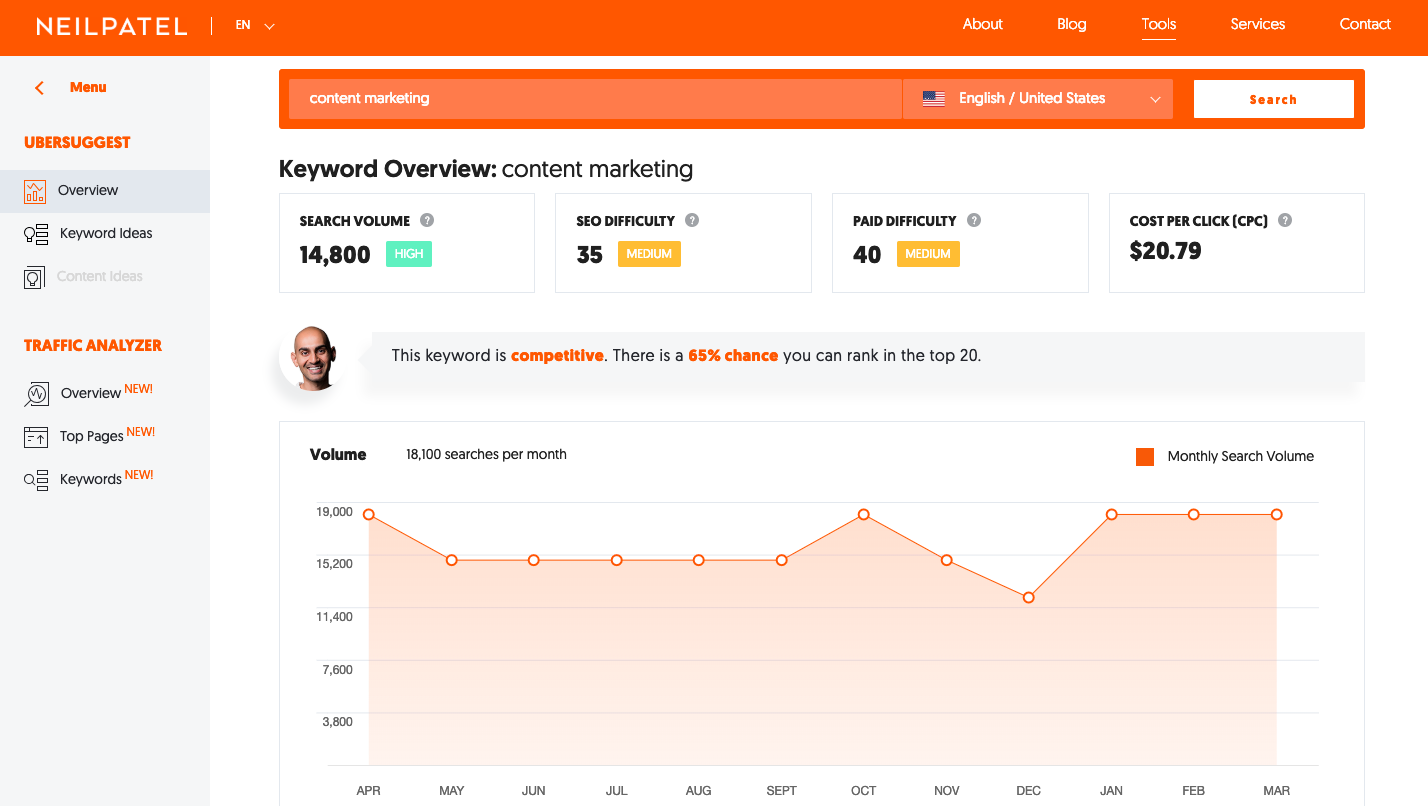
Task: Click the SEO Difficulty value 35
Action: pos(590,255)
